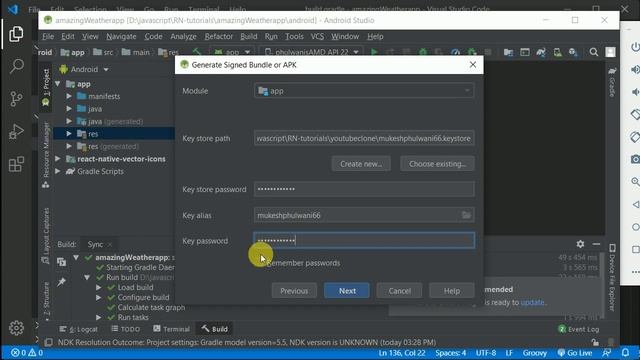The image size is (640, 360).
Task: Open the Android project view dropdown
Action: click(84, 69)
